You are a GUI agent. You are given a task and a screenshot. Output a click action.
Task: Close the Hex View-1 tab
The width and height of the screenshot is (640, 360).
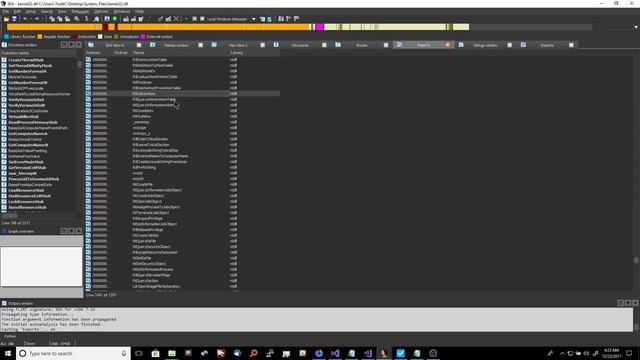pyautogui.click(x=262, y=45)
